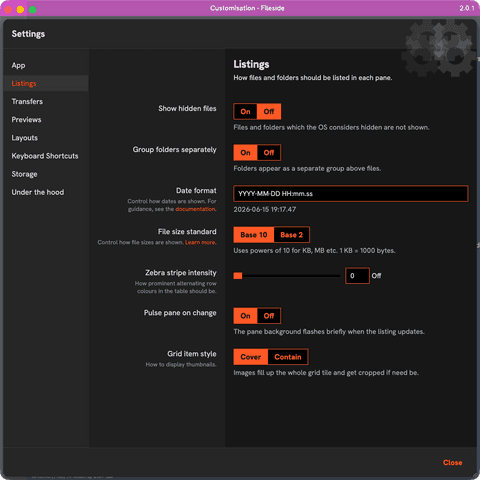Set Group folders separately to Off
This screenshot has width=480, height=480.
pyautogui.click(x=269, y=153)
